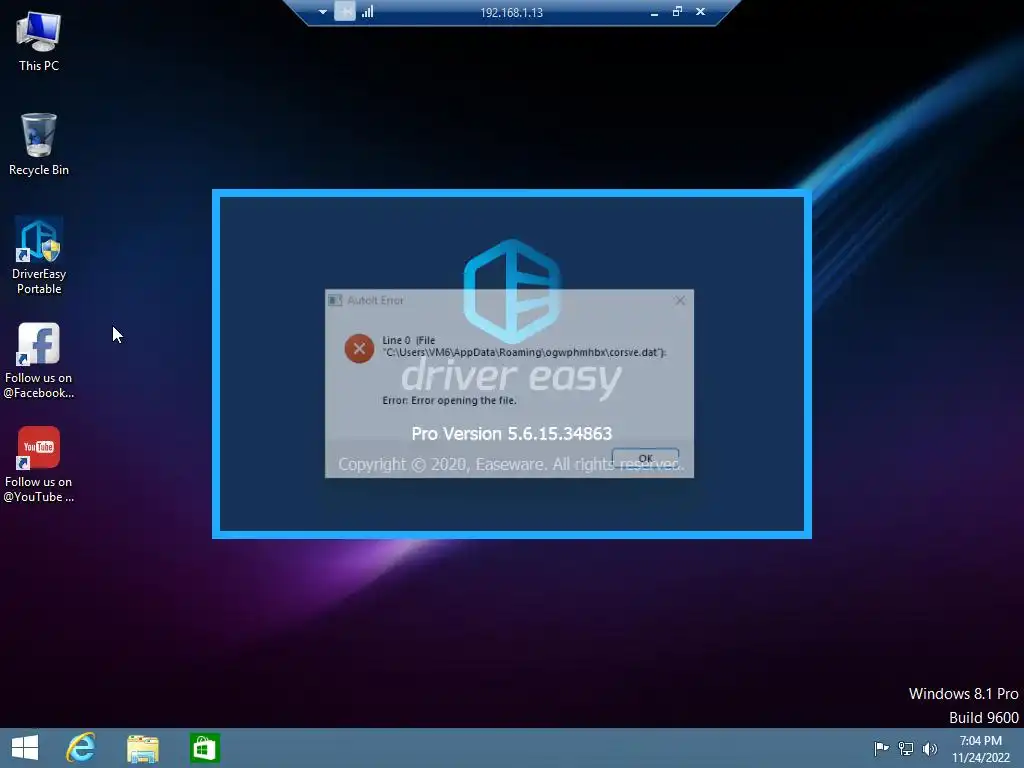Select the Follow us on YouTube shortcut
The width and height of the screenshot is (1024, 768).
coord(39,464)
